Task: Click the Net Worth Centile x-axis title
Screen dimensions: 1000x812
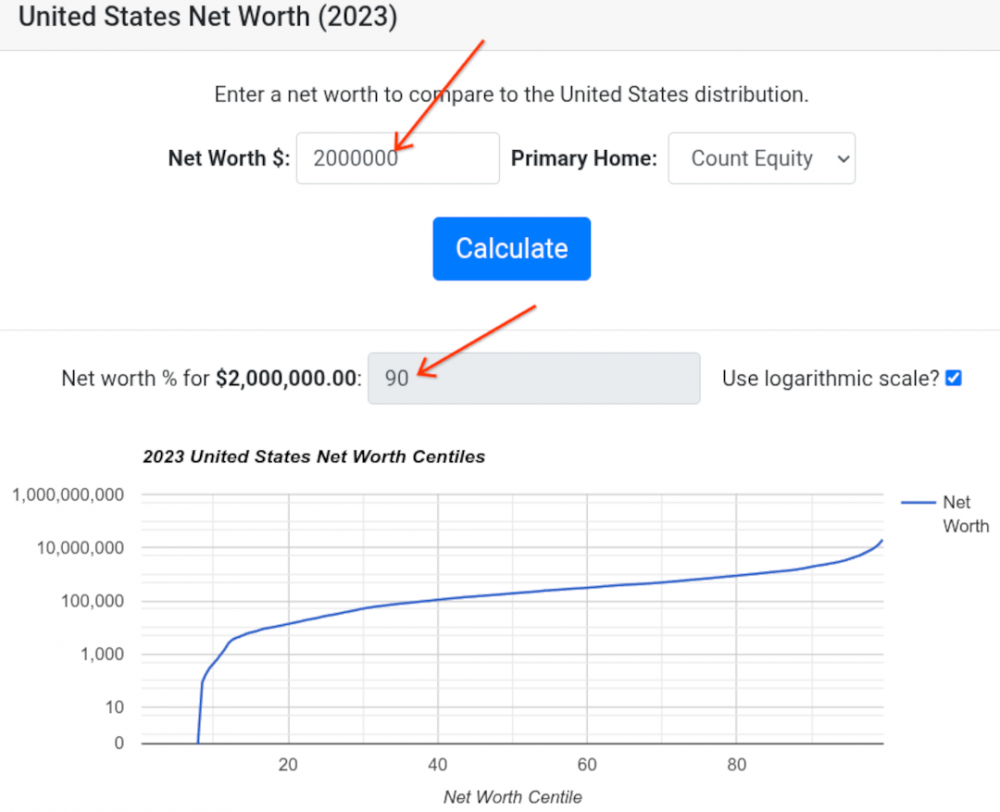Action: pos(512,796)
